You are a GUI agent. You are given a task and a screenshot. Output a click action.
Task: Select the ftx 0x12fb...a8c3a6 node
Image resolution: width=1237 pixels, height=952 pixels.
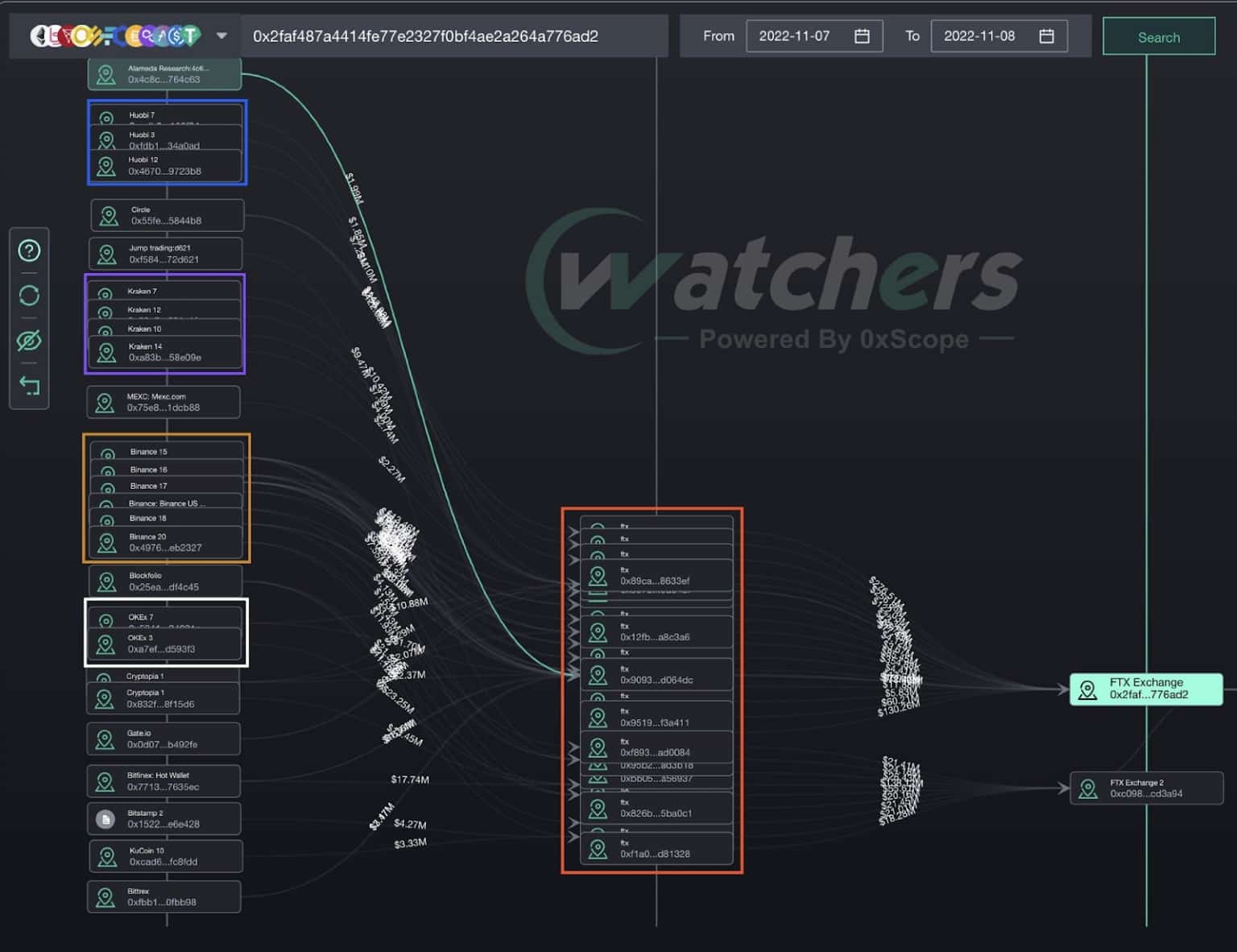pos(656,631)
